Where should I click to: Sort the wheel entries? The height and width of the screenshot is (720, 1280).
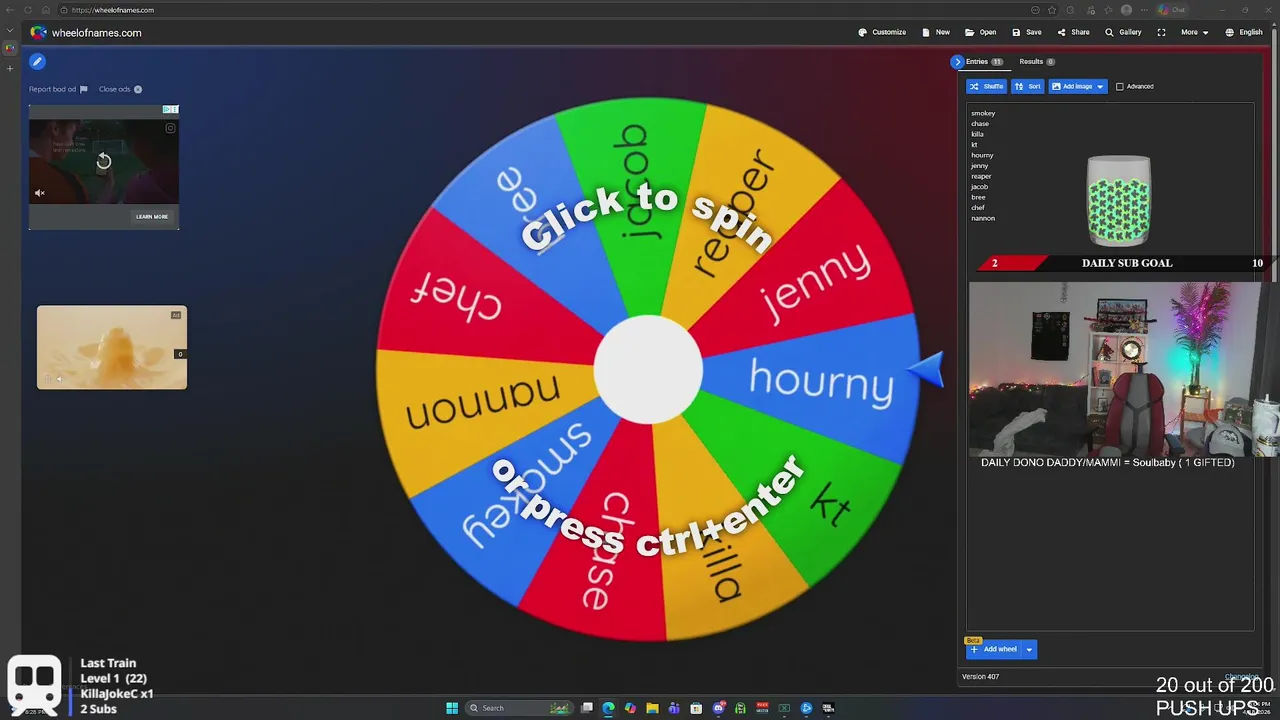pyautogui.click(x=1028, y=86)
